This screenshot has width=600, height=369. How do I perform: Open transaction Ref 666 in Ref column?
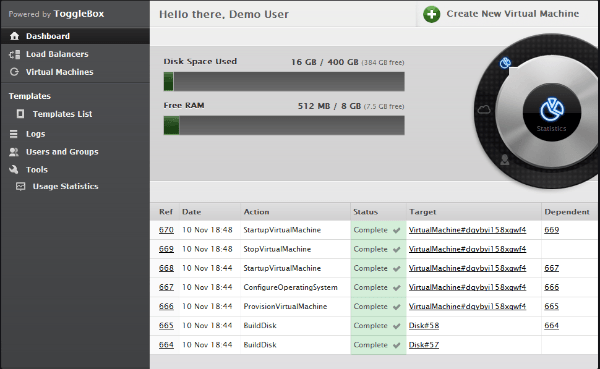[166, 307]
